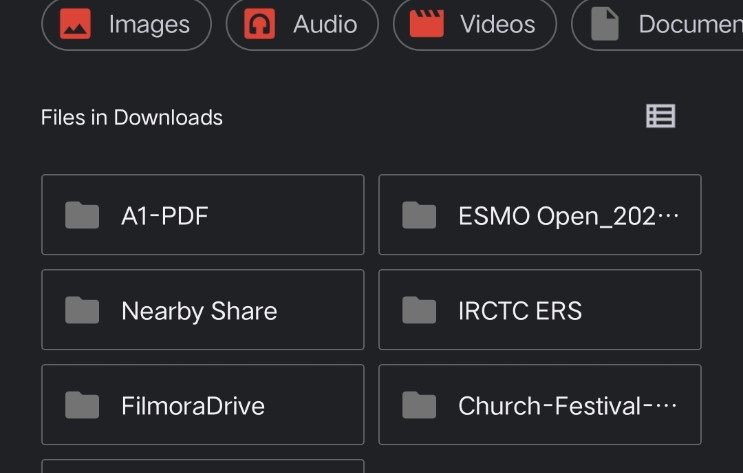Switch to list view layout icon

661,116
